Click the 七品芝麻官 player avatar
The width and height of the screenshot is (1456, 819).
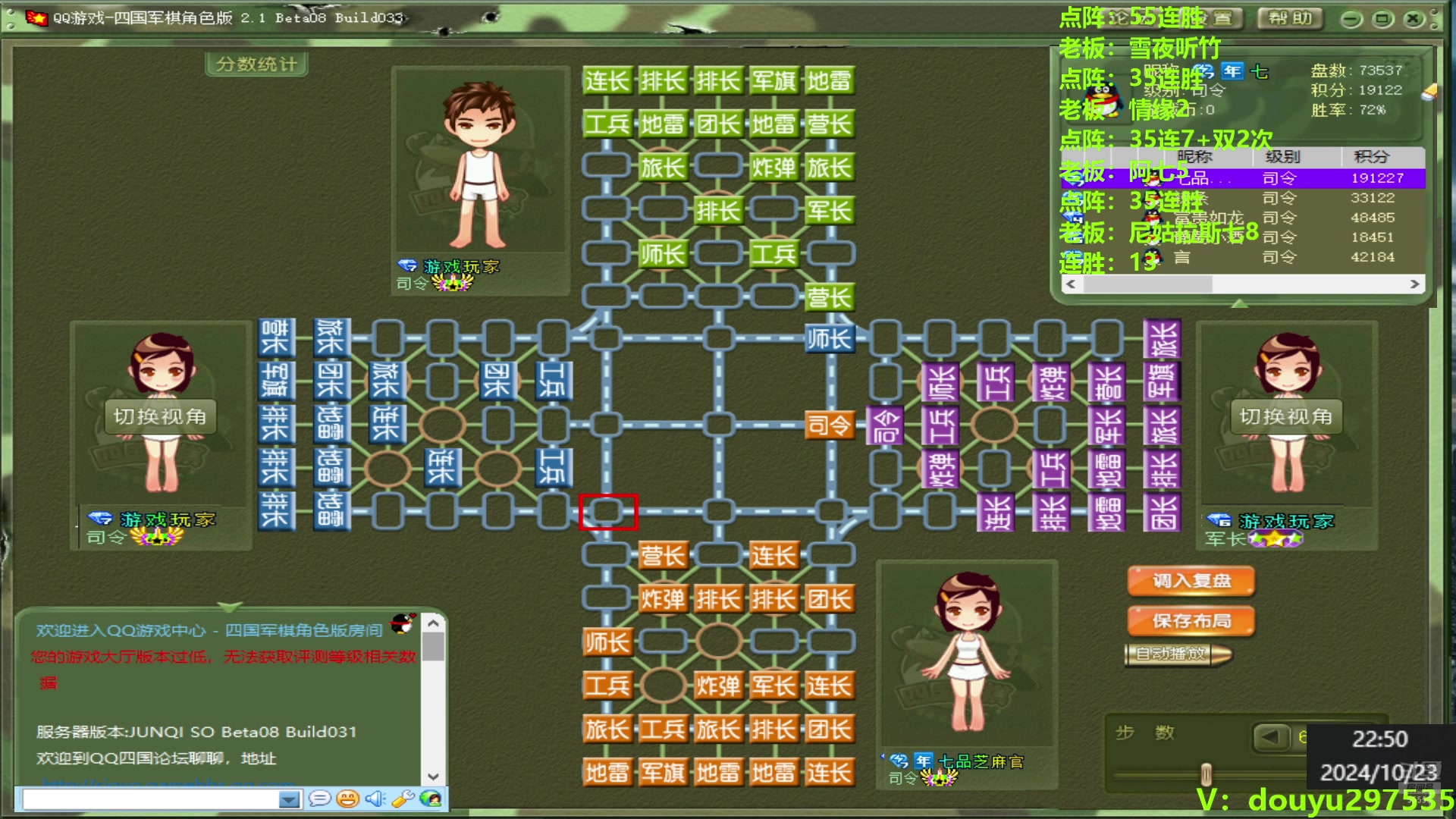tap(966, 654)
